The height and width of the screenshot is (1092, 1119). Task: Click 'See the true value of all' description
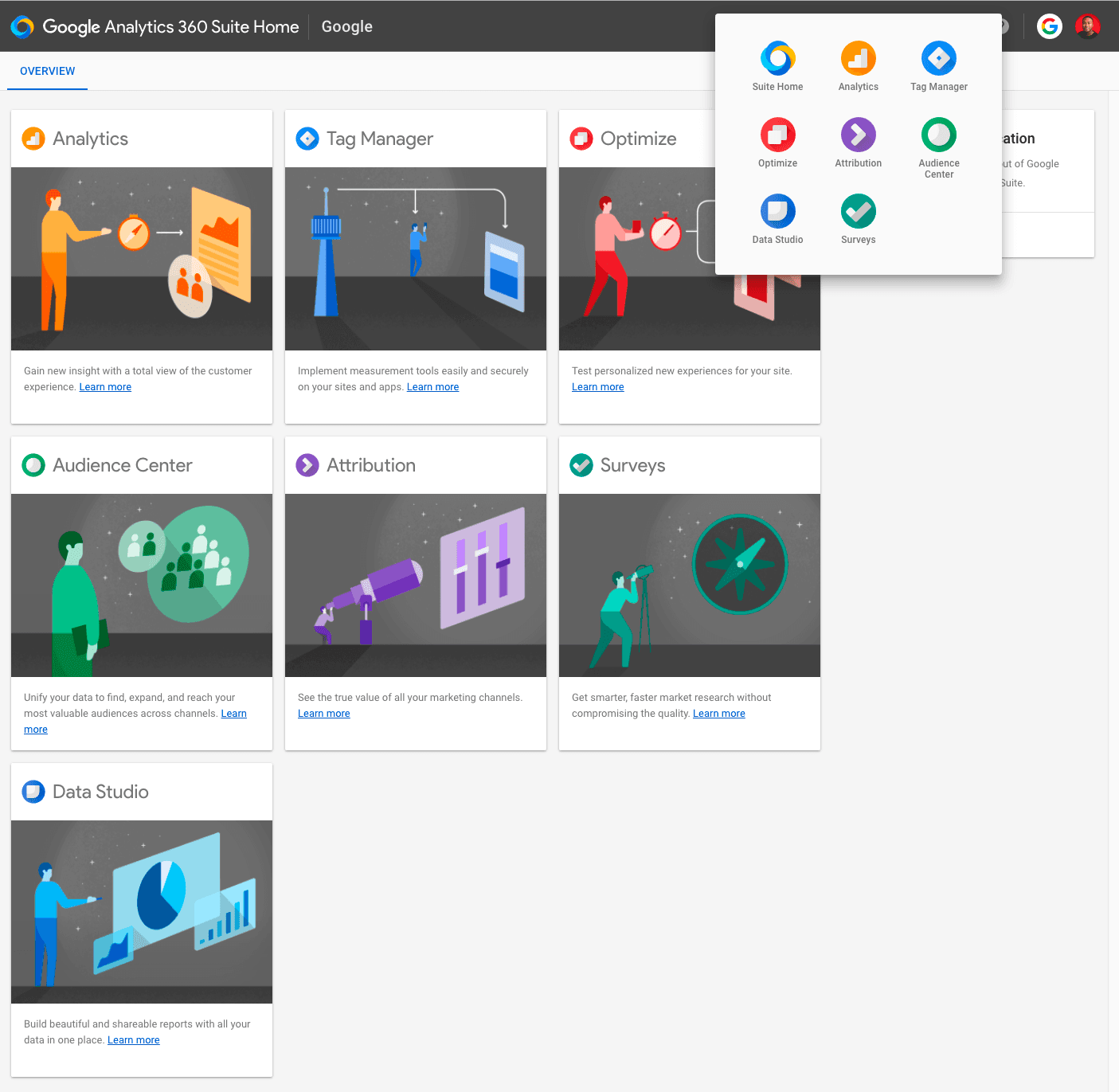[410, 698]
